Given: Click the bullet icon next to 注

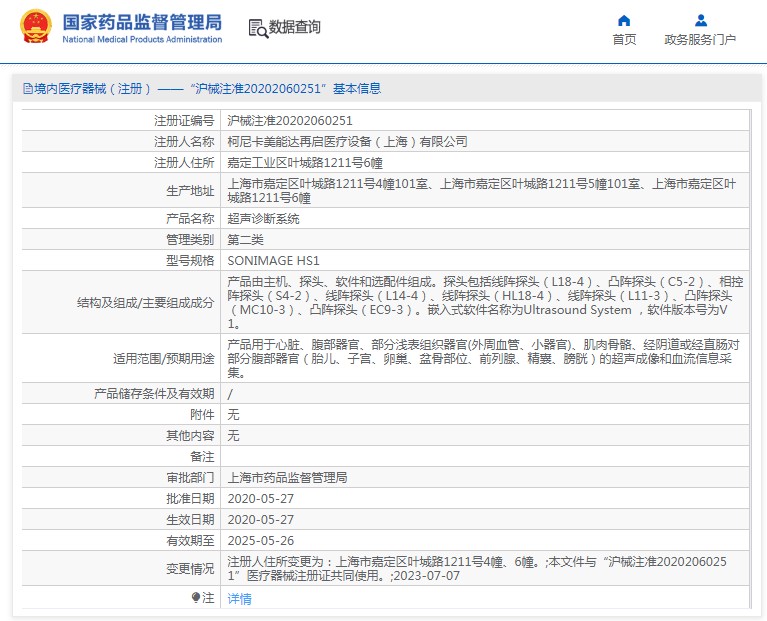Looking at the screenshot, I should point(196,598).
